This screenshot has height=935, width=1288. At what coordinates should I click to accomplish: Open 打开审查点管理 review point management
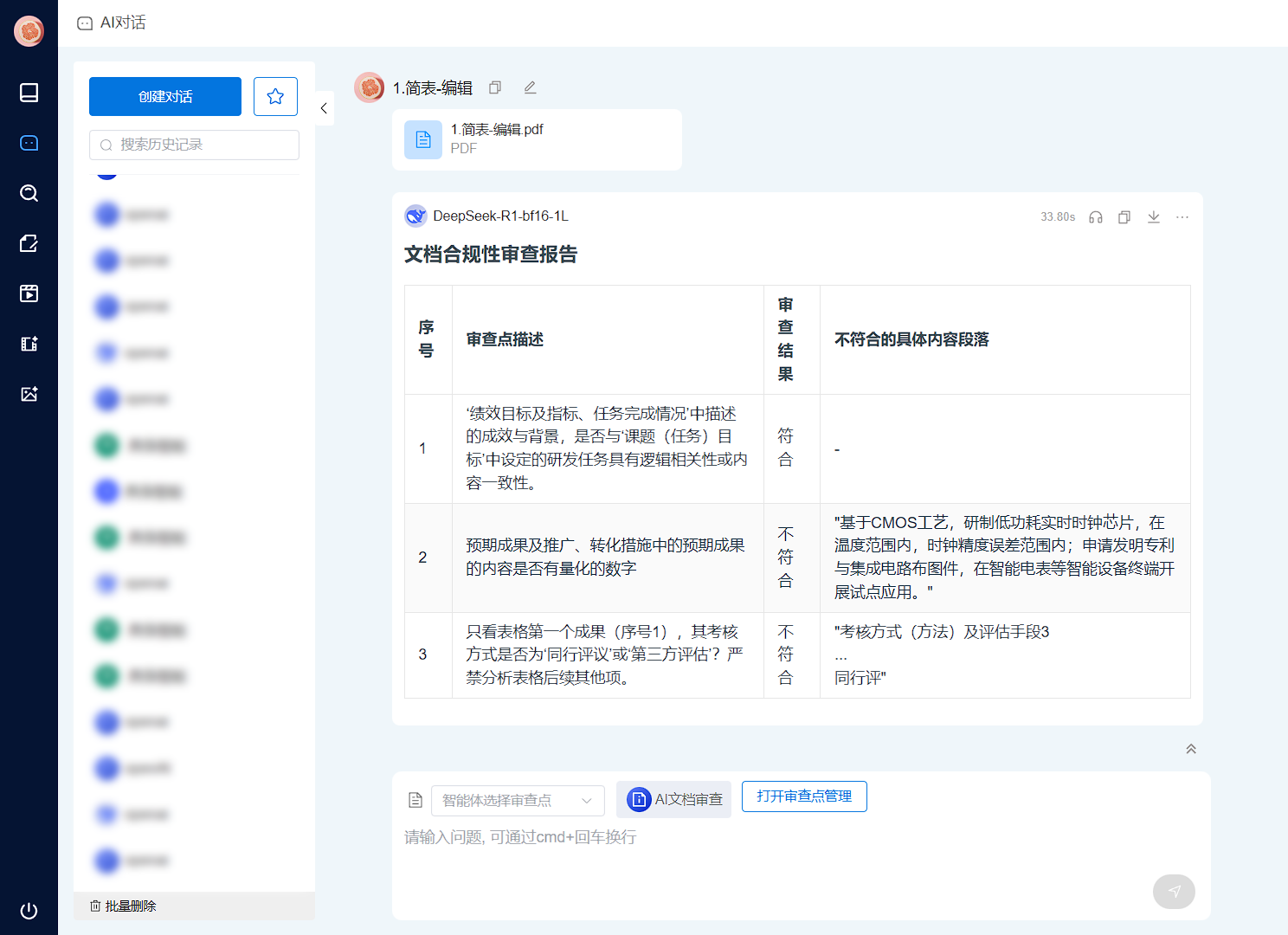(x=803, y=796)
